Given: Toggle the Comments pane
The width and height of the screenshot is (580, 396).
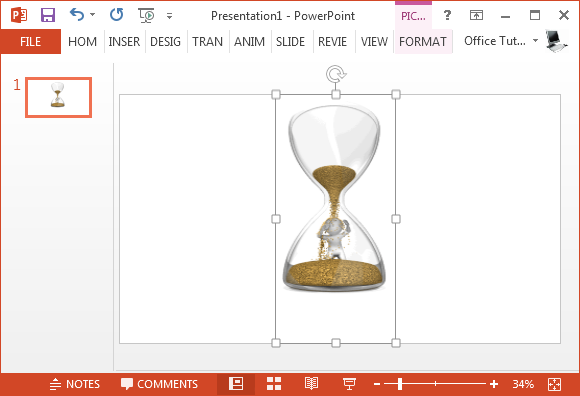Looking at the screenshot, I should (159, 384).
